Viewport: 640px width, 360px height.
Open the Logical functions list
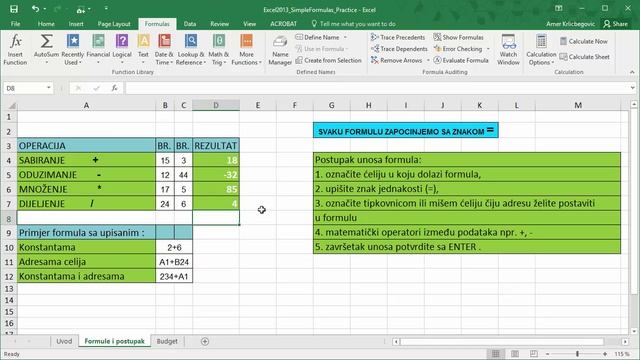pos(122,49)
